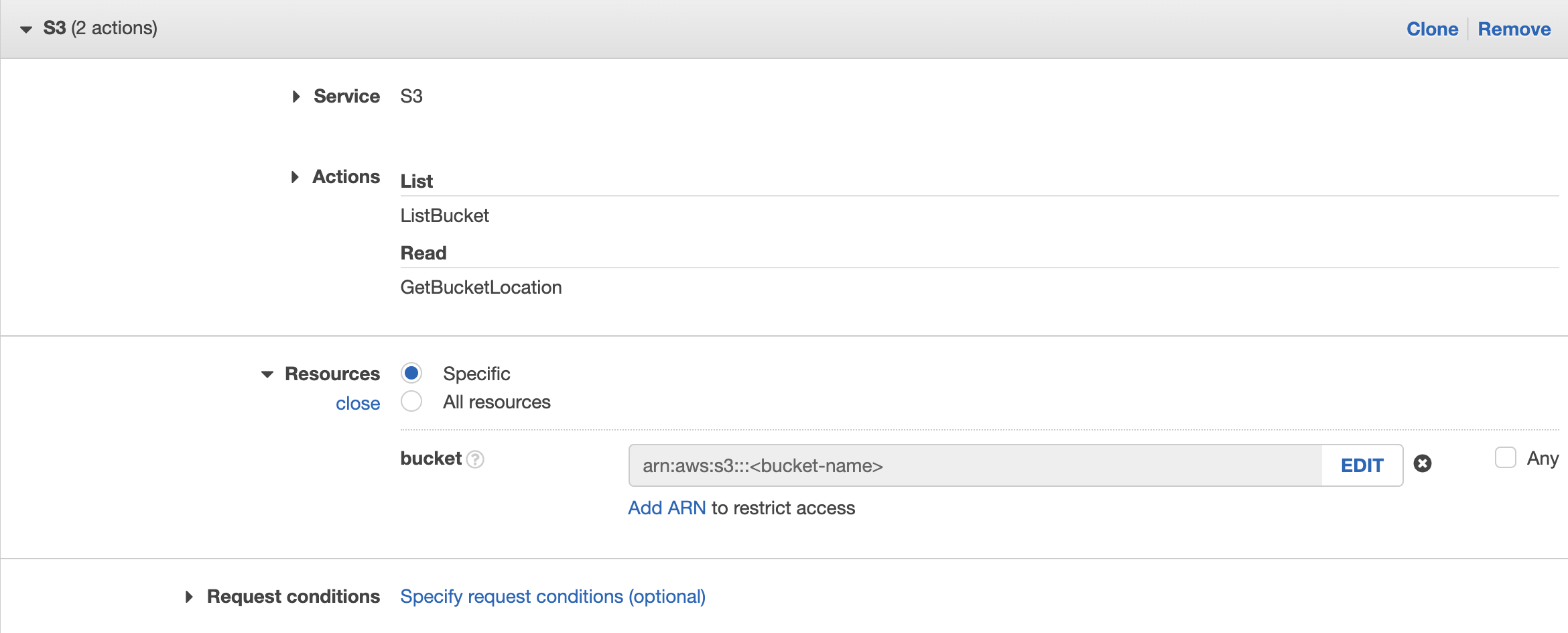Click Remove to delete the S3 statement
Image resolution: width=1568 pixels, height=633 pixels.
tap(1514, 29)
